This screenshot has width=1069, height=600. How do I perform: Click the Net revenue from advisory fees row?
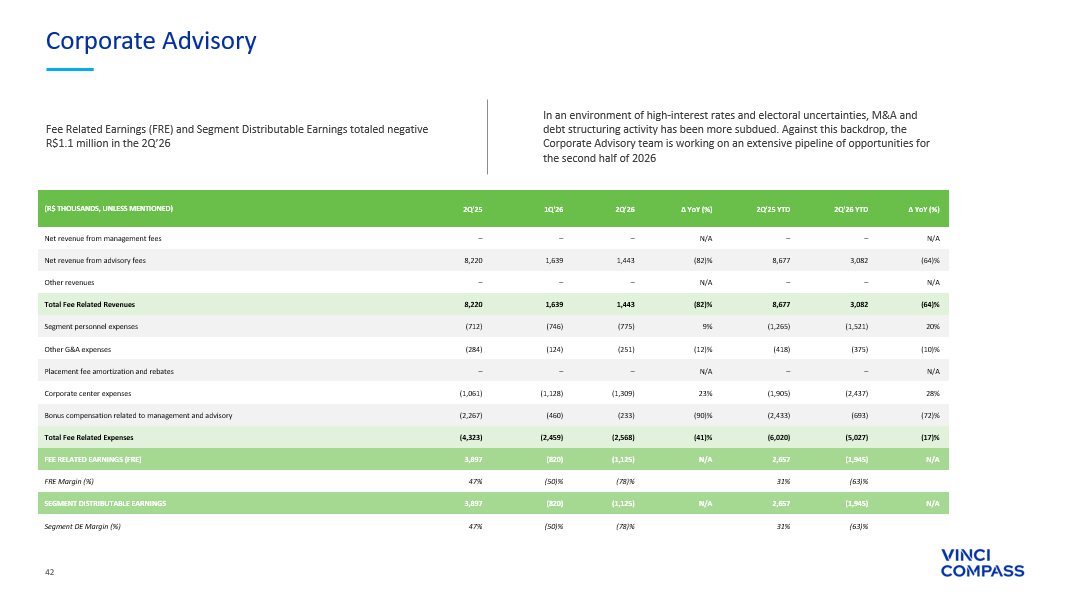point(493,260)
